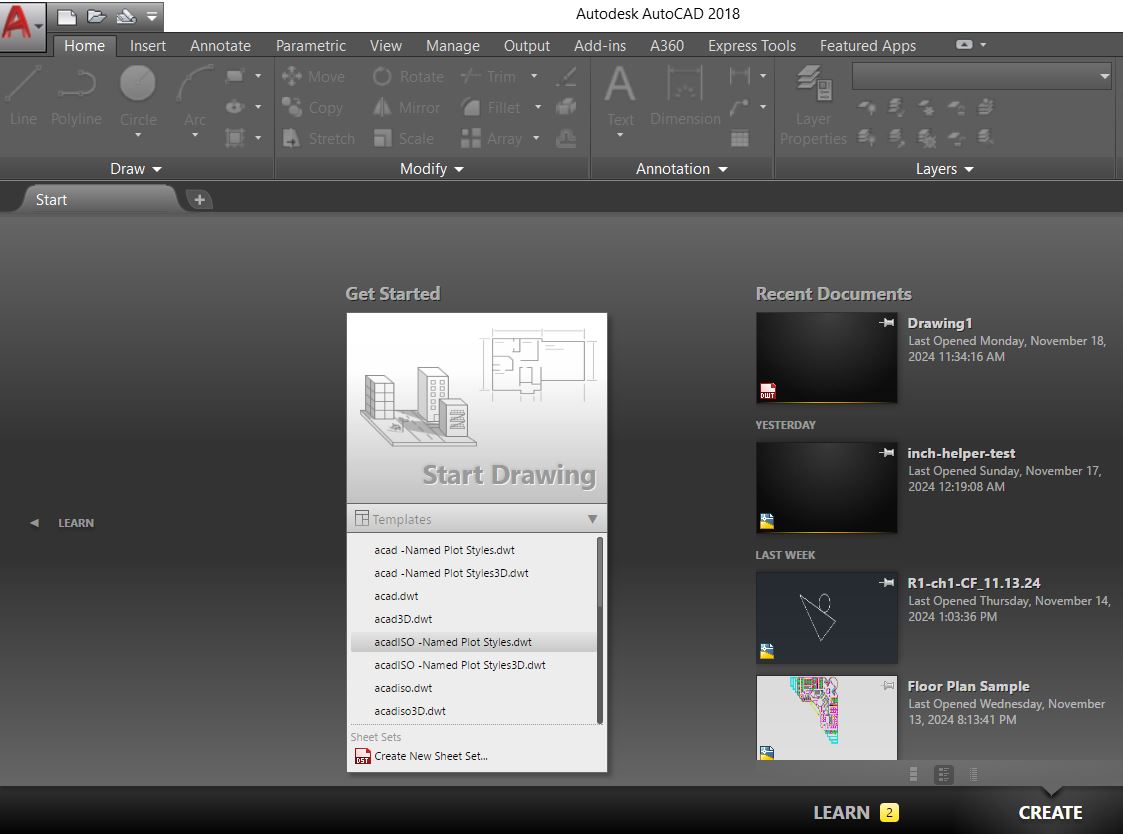Screen dimensions: 1123x834
Task: Open the LEARN section link
Action: 75,522
